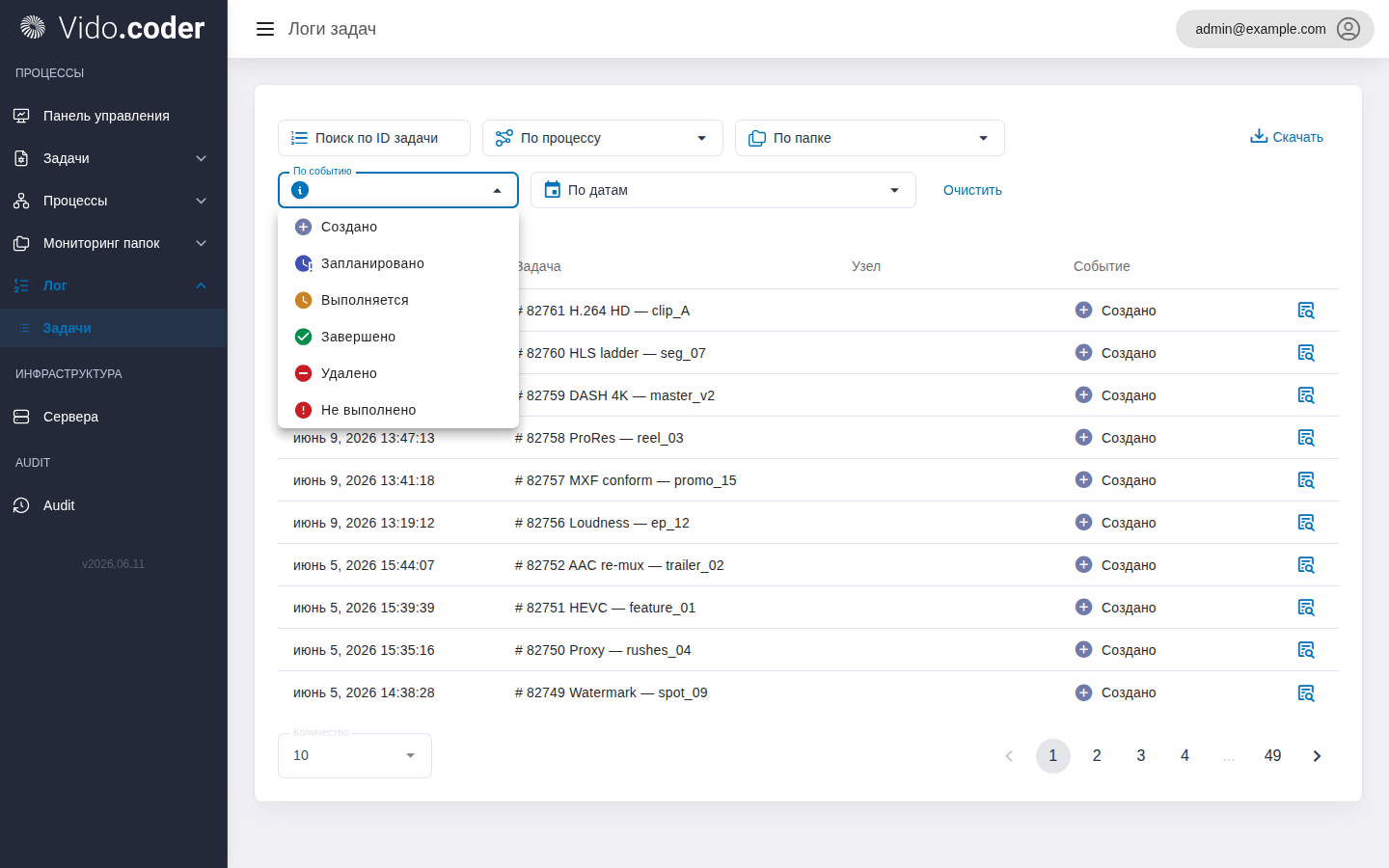Select the Создано event option
1389x868 pixels.
[x=398, y=227]
